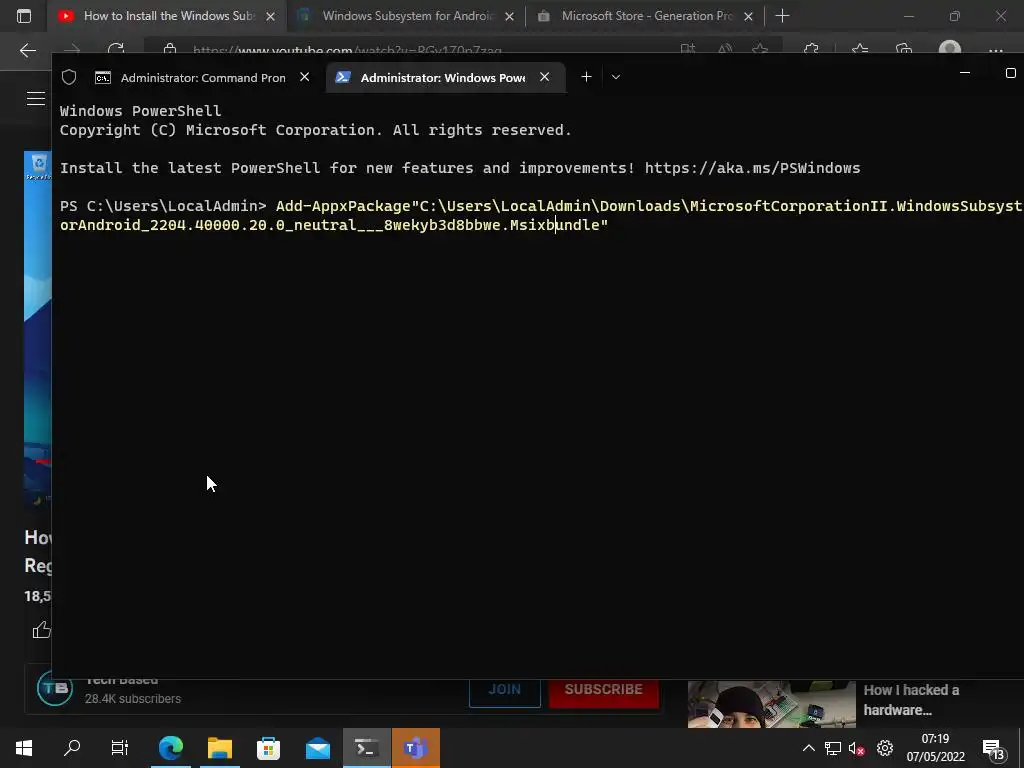The height and width of the screenshot is (768, 1024).
Task: Close the YouTube browser tab
Action: 270,16
